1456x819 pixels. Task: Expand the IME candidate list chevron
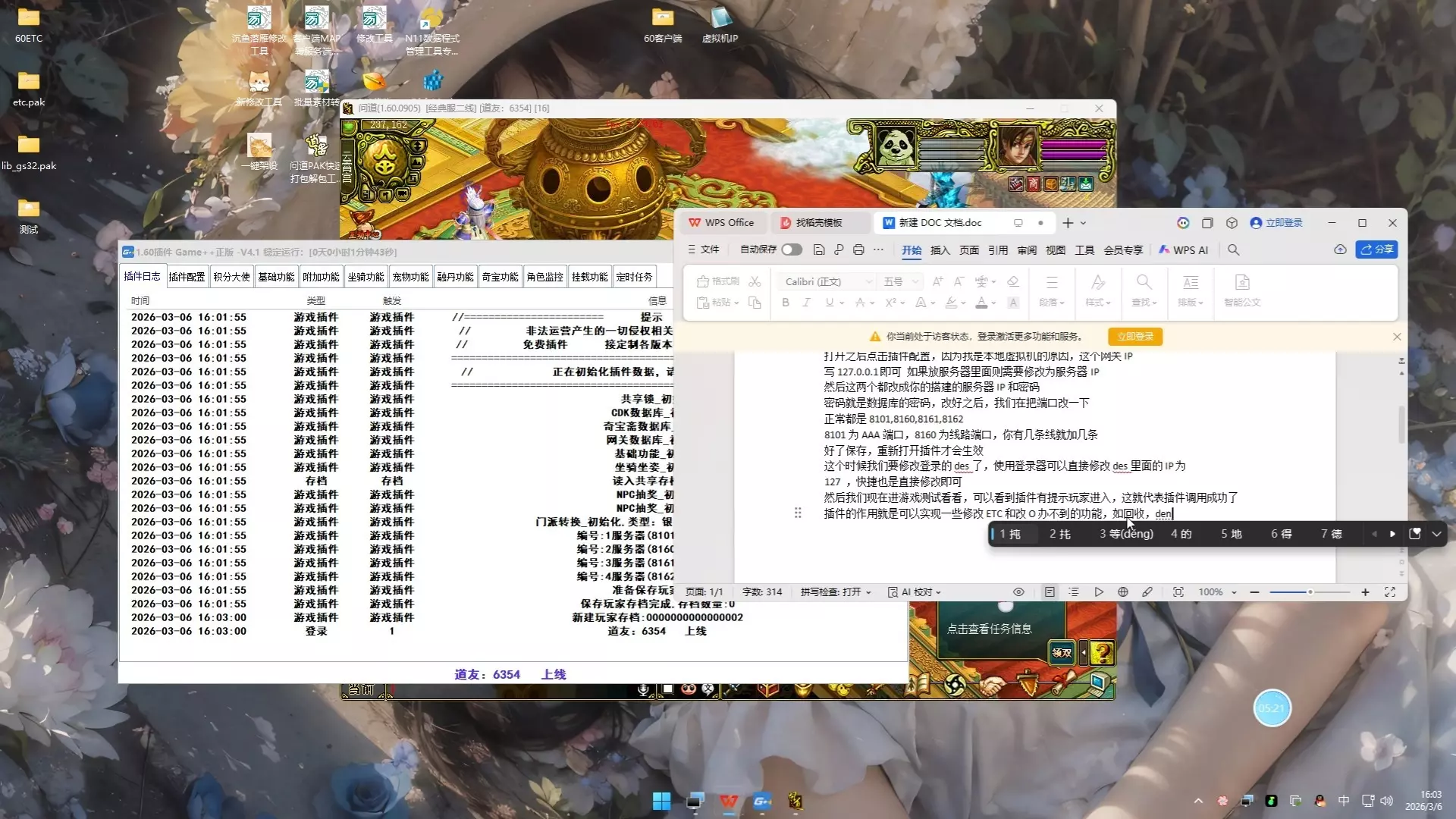point(1436,534)
